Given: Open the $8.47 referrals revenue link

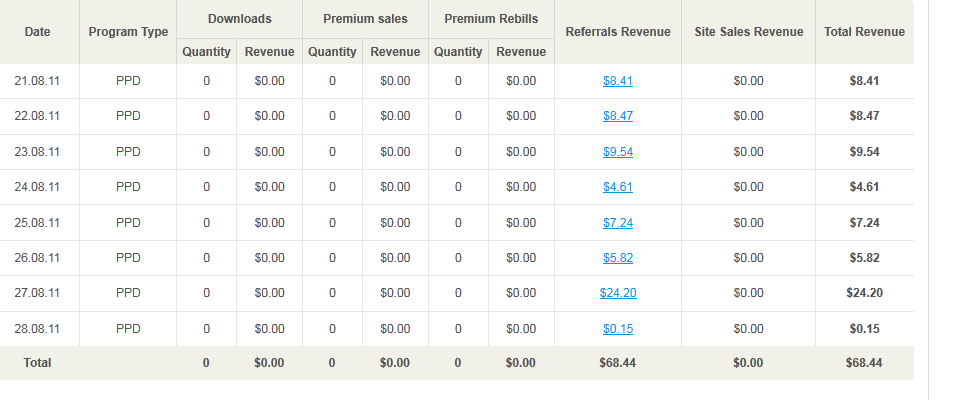Looking at the screenshot, I should [x=617, y=116].
